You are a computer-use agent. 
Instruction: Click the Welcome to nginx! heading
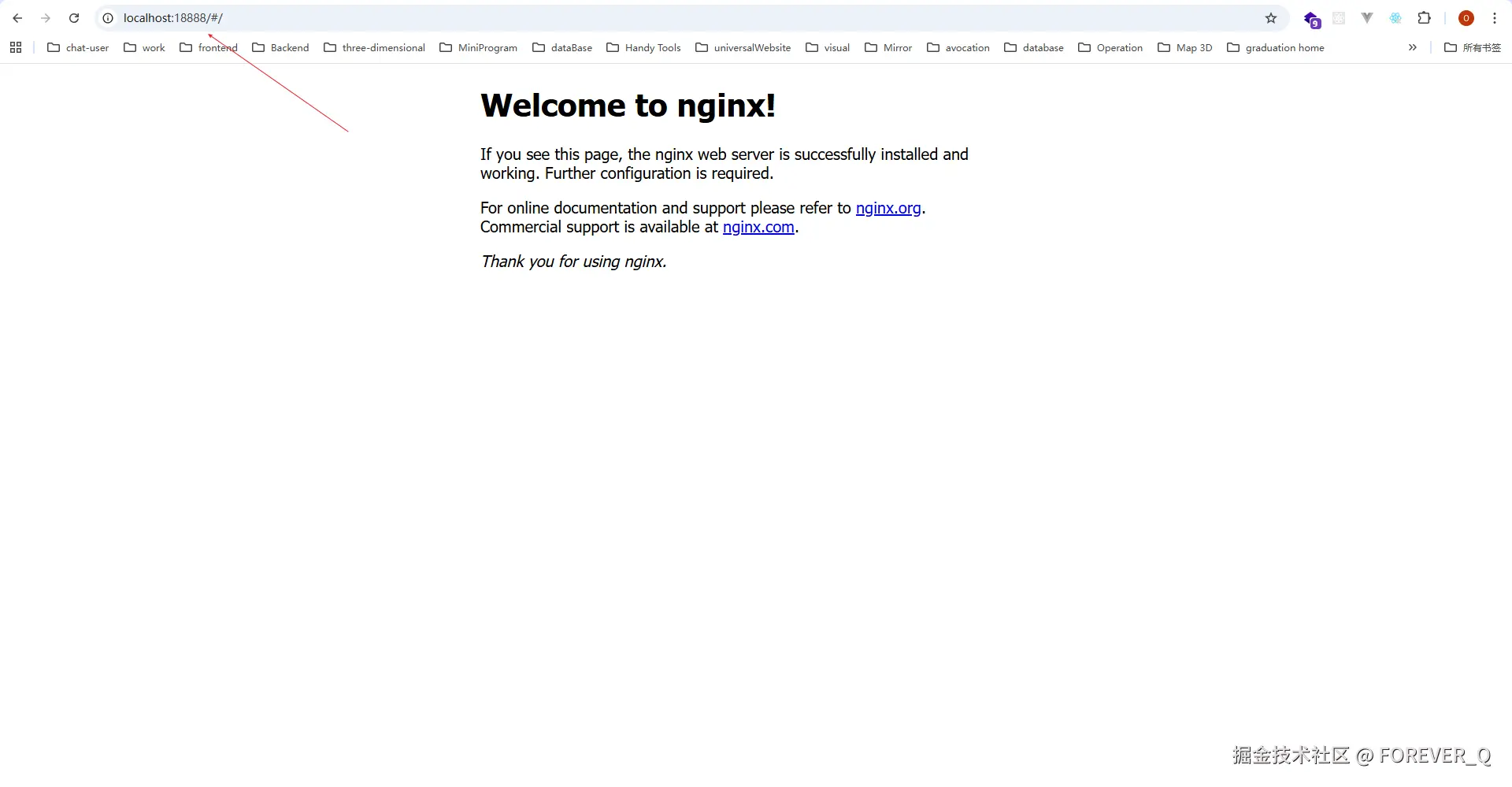tap(628, 106)
